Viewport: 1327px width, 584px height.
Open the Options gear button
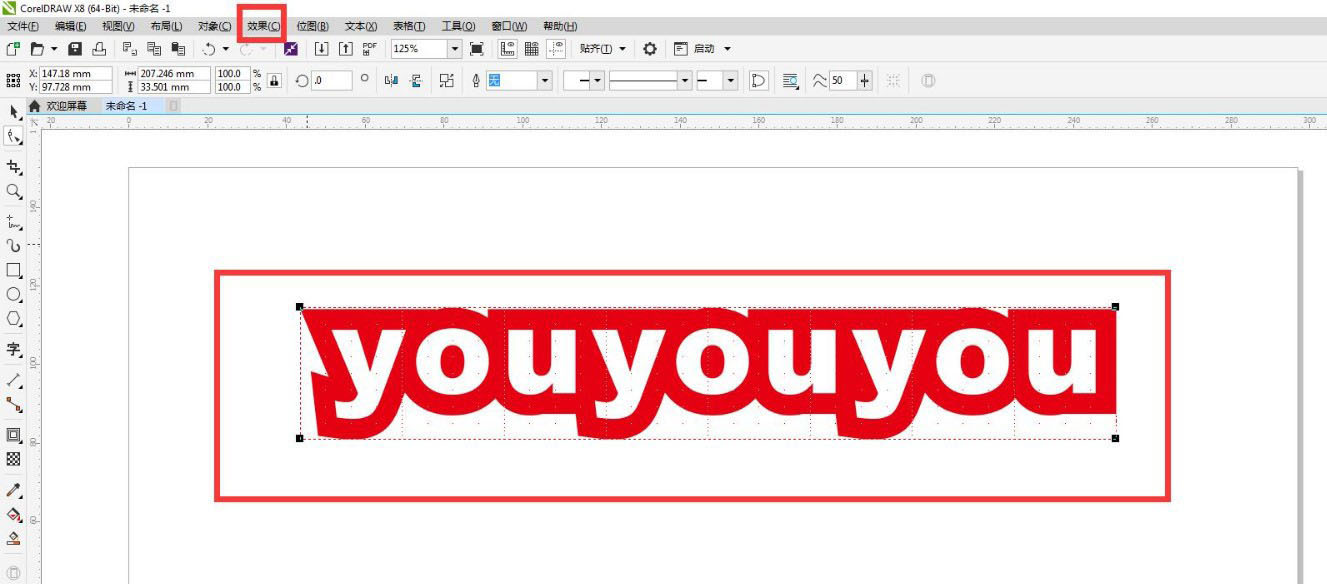click(x=650, y=49)
